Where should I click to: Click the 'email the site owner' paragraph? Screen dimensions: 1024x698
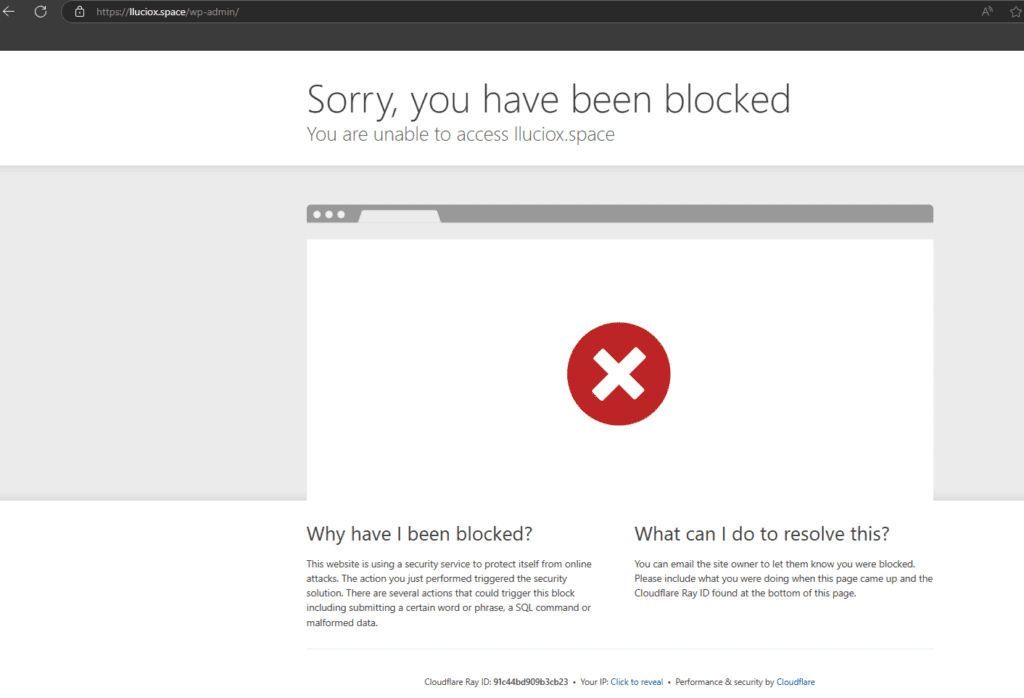tap(783, 578)
